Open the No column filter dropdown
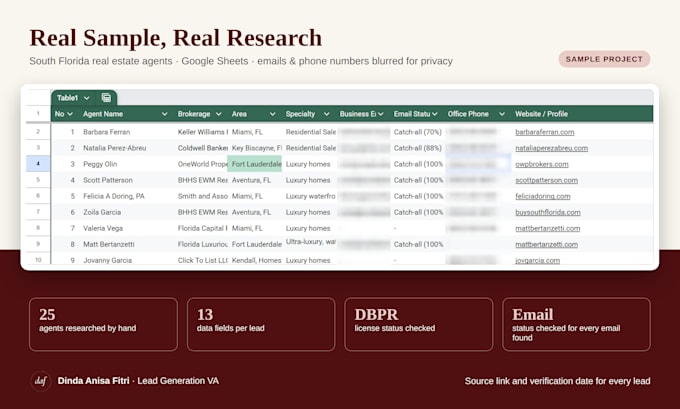Screen dimensions: 680x409 click(x=70, y=114)
